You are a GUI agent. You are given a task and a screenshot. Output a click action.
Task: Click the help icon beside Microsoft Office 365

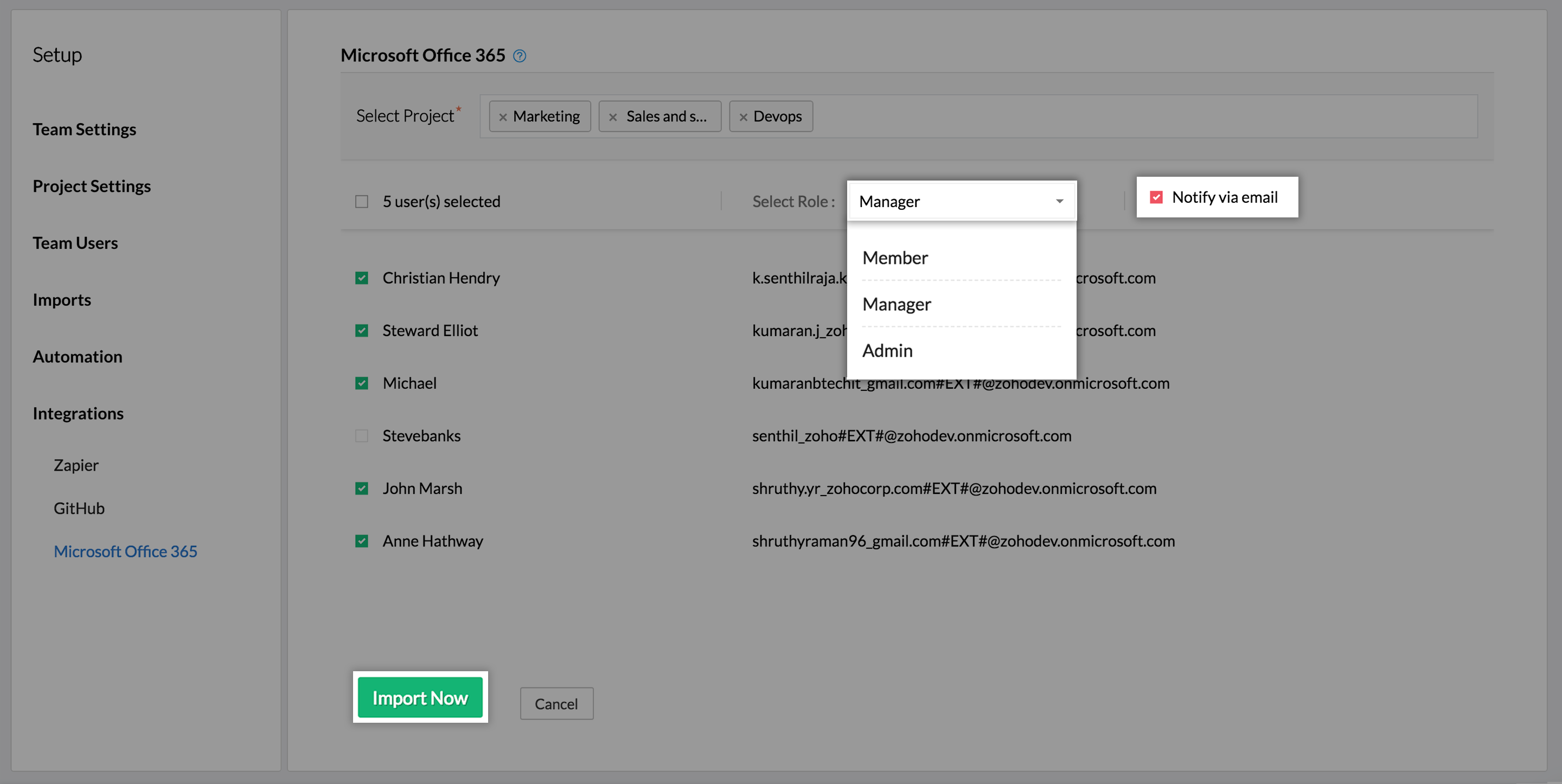[519, 56]
